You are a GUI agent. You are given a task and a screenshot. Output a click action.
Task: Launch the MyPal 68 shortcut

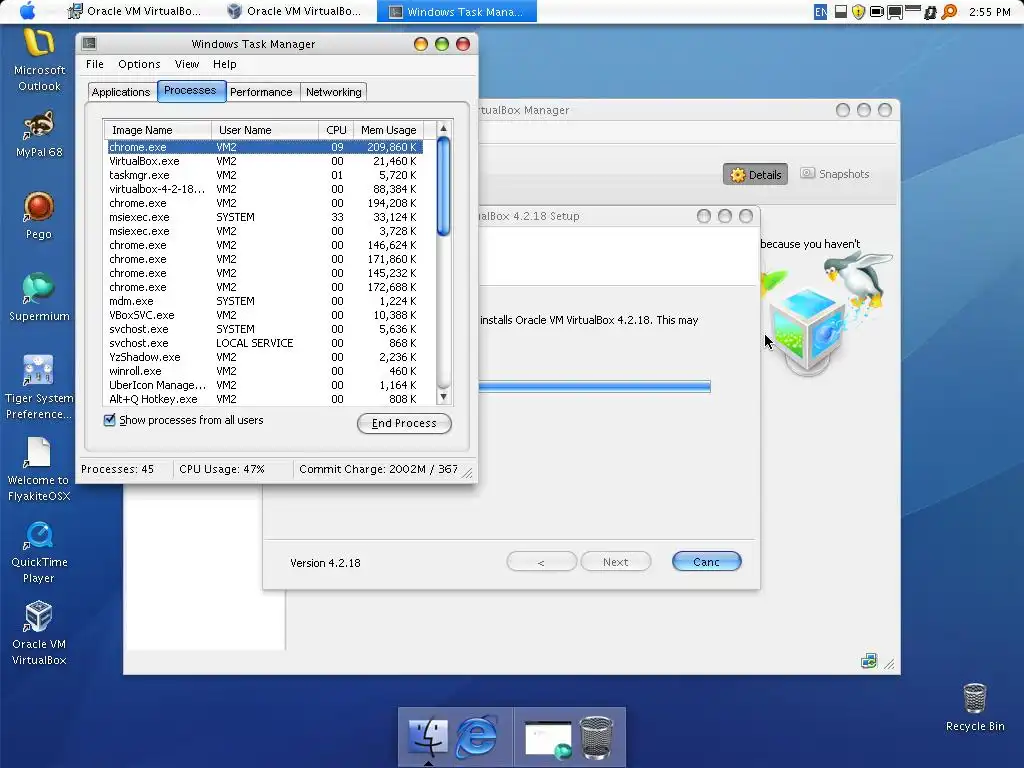click(x=39, y=135)
